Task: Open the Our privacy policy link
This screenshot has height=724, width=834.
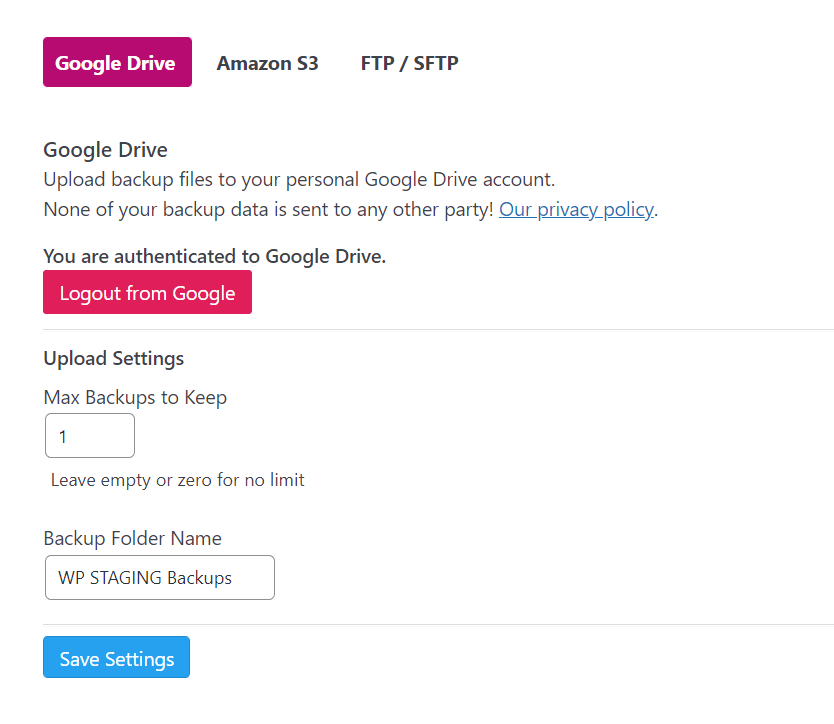Action: tap(576, 210)
